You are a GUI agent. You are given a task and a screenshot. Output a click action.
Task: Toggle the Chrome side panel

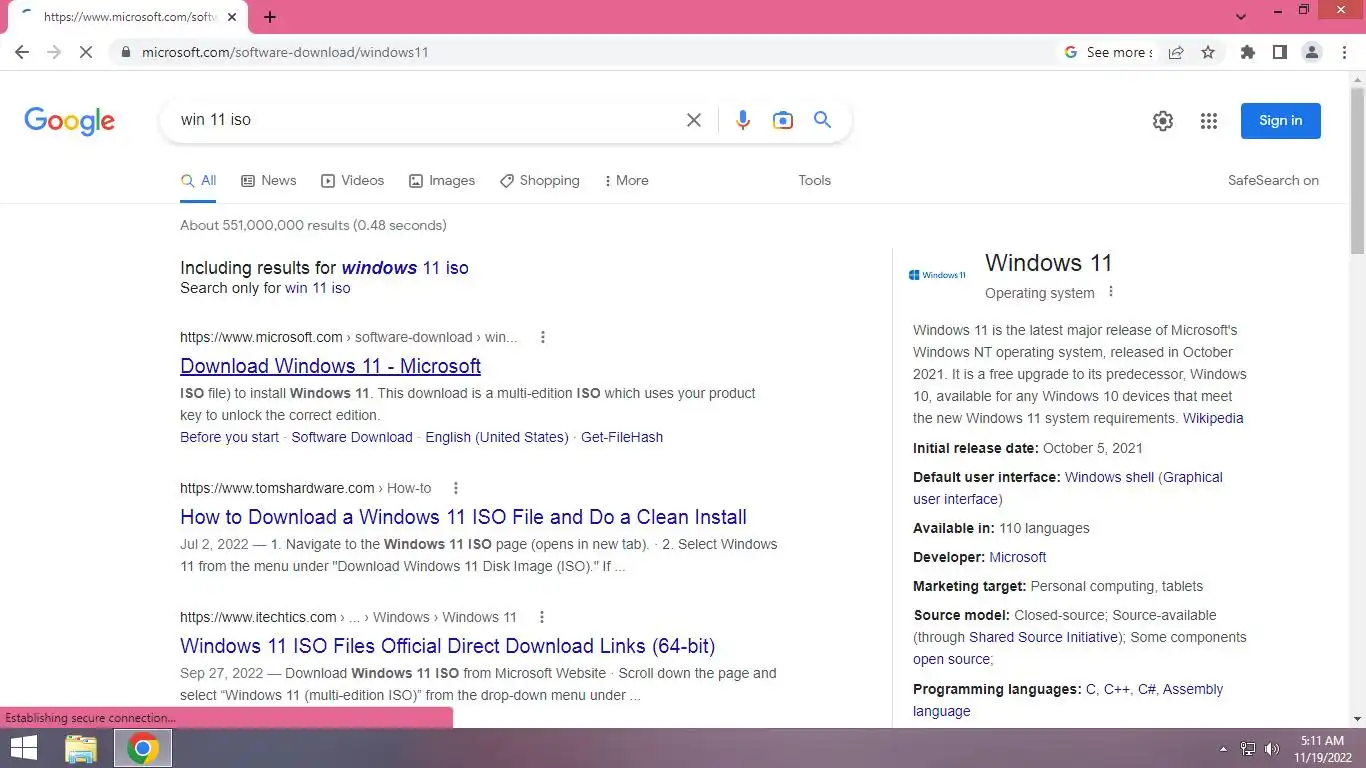pos(1279,52)
